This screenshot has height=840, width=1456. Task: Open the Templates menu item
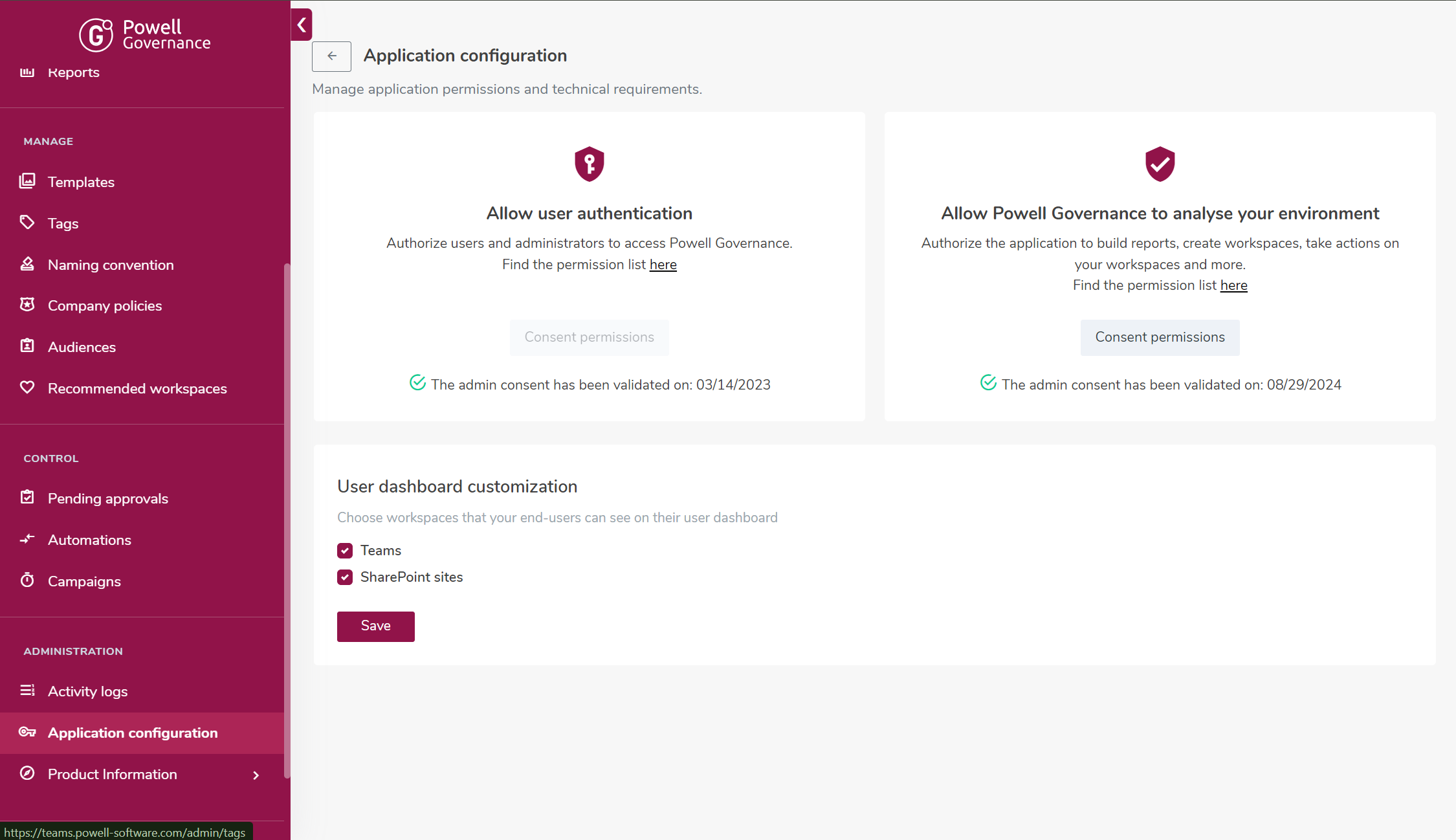coord(142,182)
